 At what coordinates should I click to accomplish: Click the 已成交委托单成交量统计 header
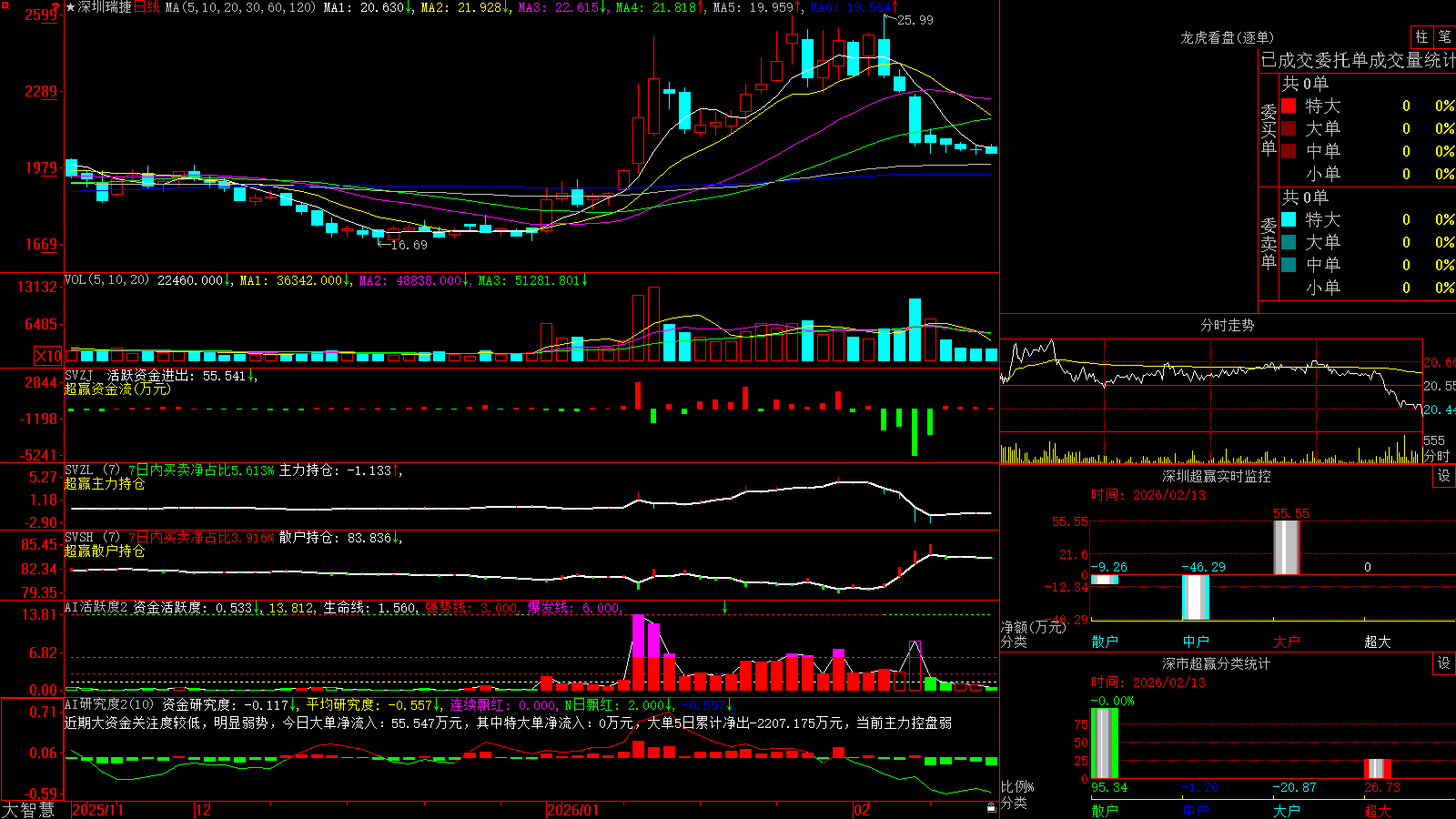tap(1358, 60)
